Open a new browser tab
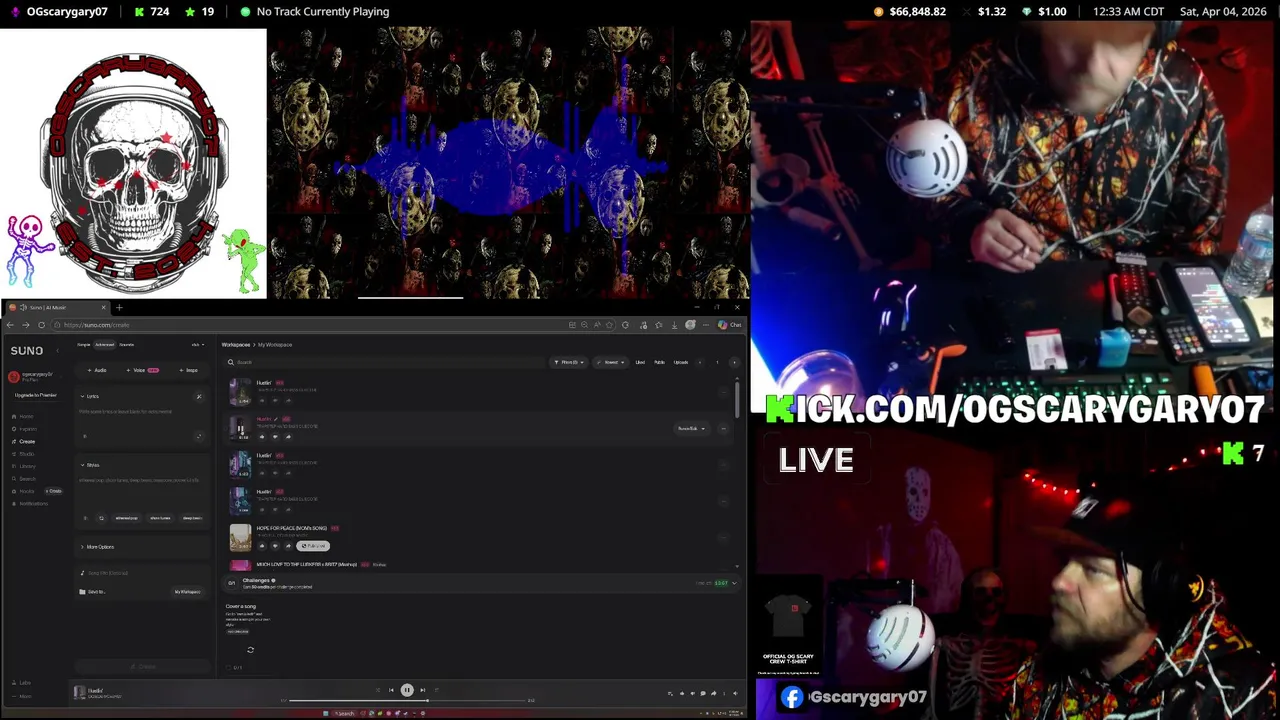The image size is (1280, 720). point(119,308)
